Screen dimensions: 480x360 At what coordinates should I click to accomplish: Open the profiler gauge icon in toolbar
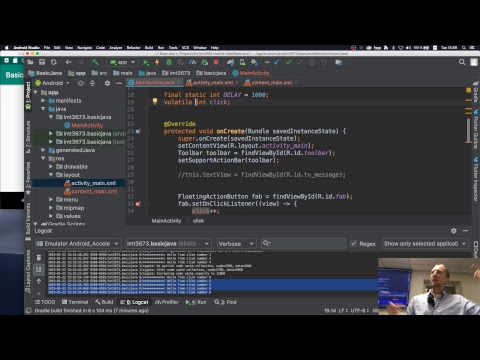192,62
